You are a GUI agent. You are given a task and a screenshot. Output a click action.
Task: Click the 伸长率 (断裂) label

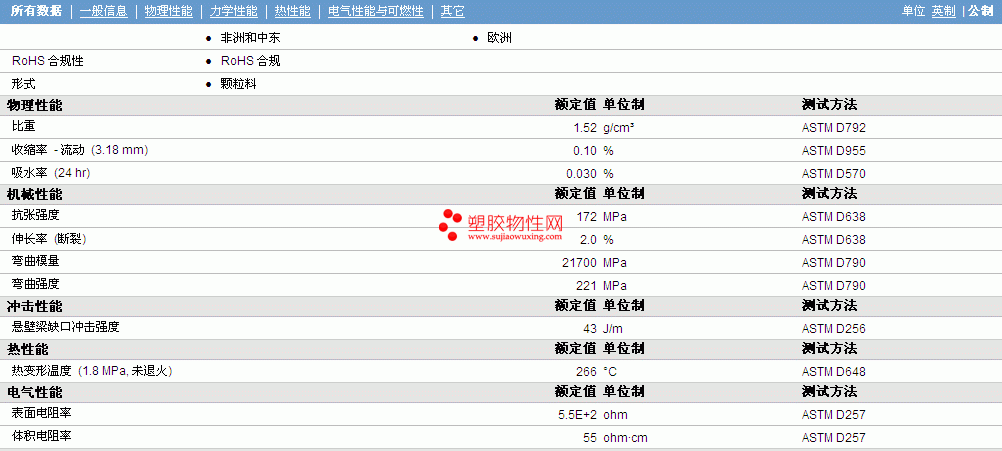click(49, 239)
